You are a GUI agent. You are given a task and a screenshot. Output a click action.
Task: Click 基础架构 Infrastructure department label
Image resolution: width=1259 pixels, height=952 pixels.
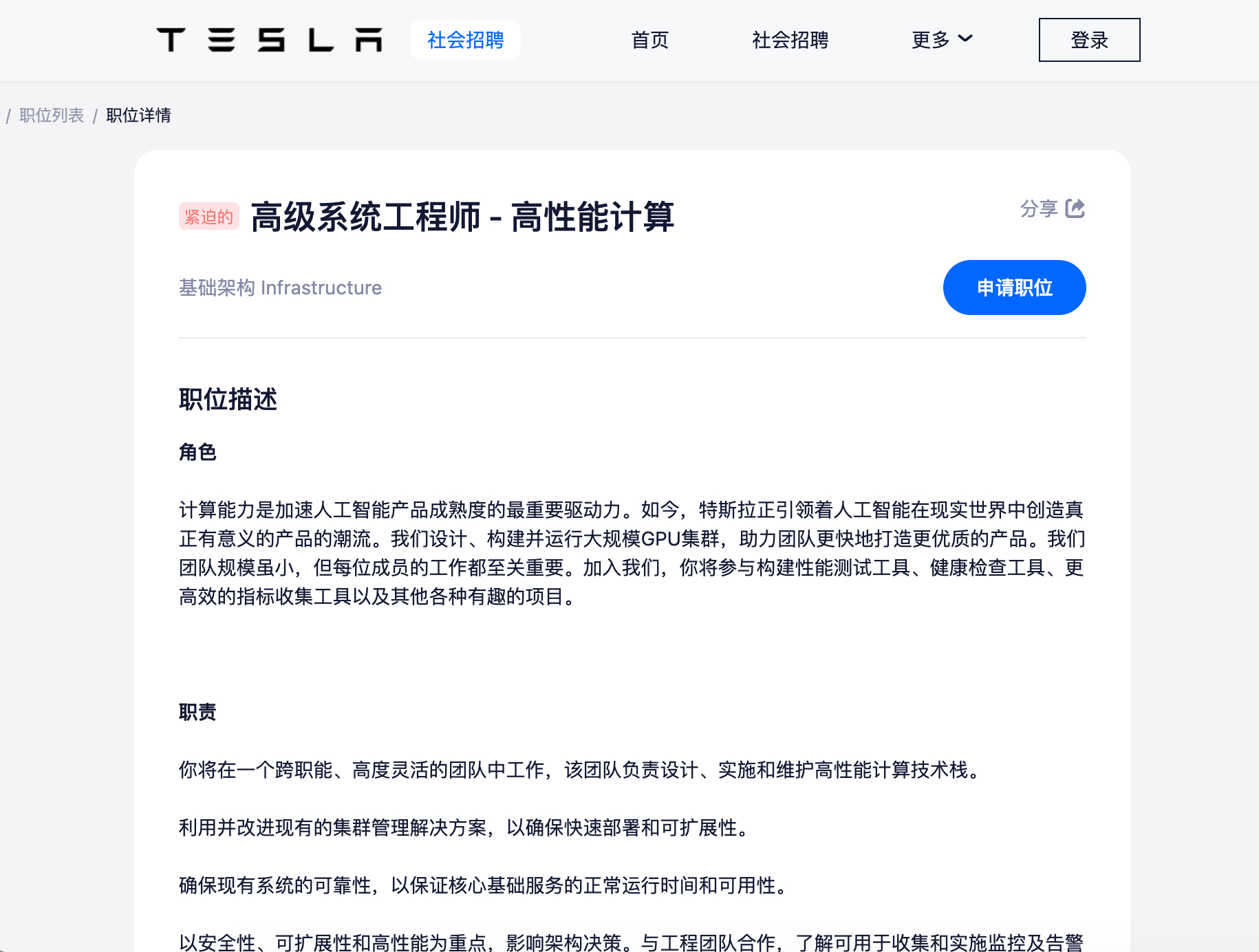[x=280, y=288]
